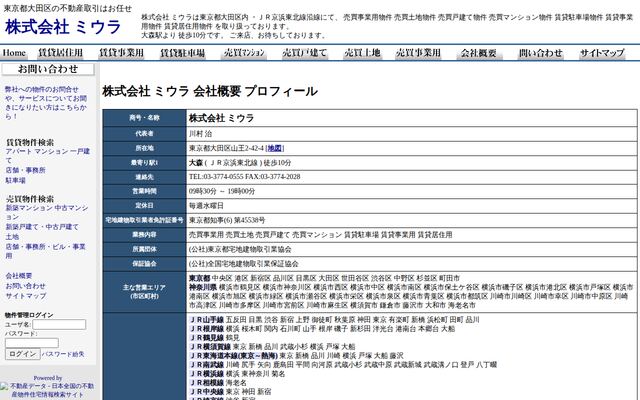Select the business hours 09時30分 text
The image size is (640, 400).
pyautogui.click(x=202, y=191)
